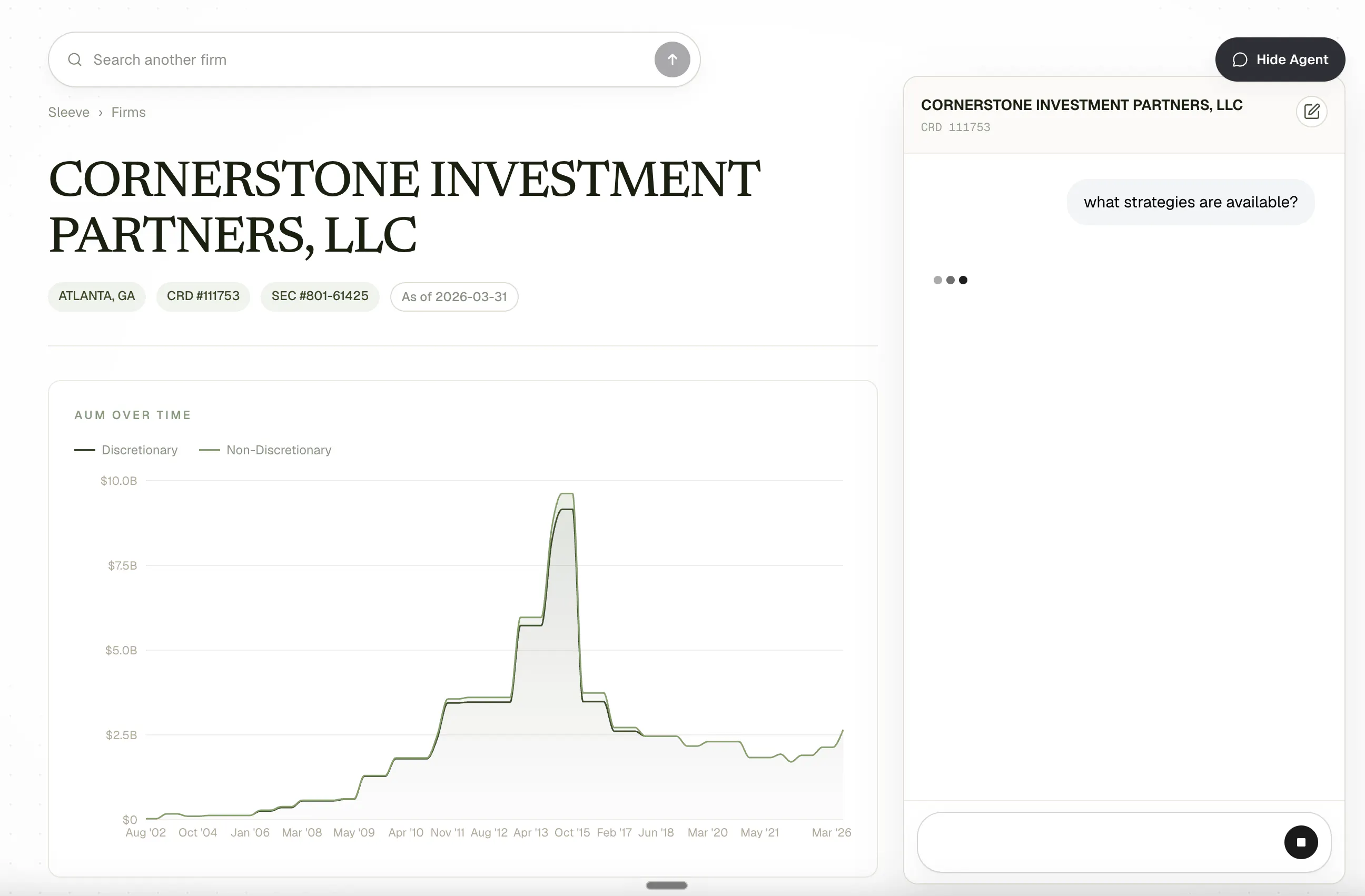The height and width of the screenshot is (896, 1365).
Task: Click the CRD 111753 text in agent panel
Action: point(955,127)
